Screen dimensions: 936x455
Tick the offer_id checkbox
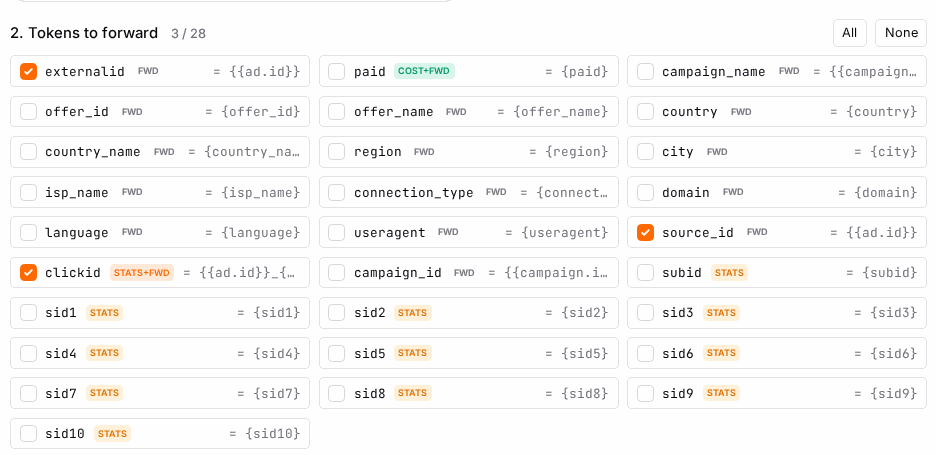click(29, 112)
